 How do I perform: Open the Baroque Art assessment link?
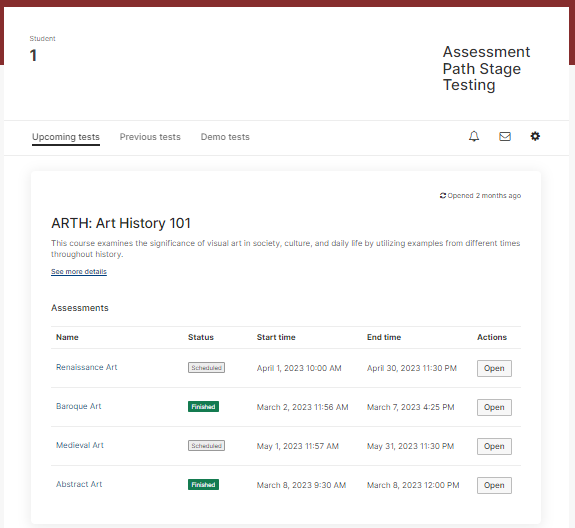(x=78, y=406)
